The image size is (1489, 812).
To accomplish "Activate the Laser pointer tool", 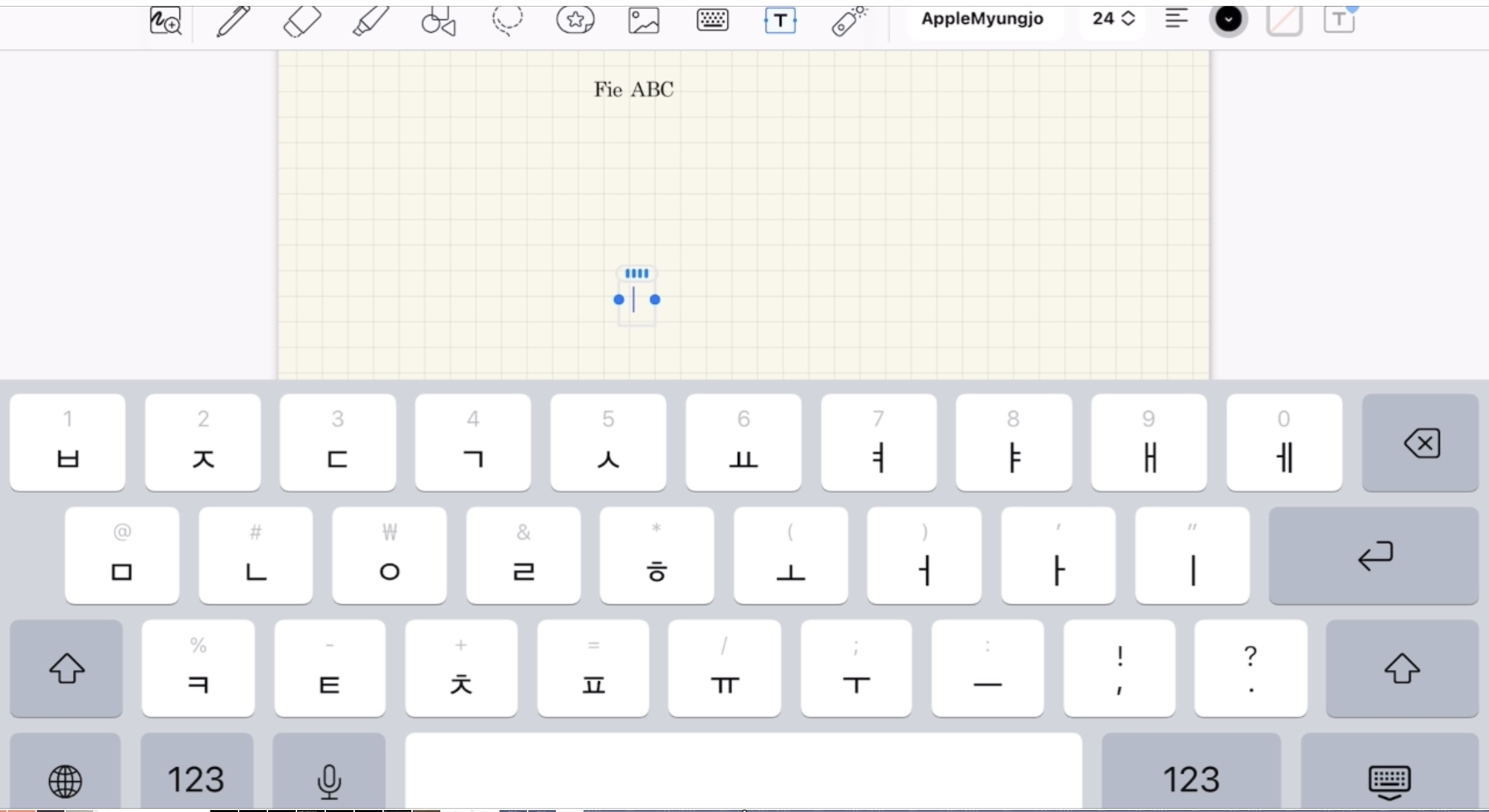I will click(x=848, y=21).
